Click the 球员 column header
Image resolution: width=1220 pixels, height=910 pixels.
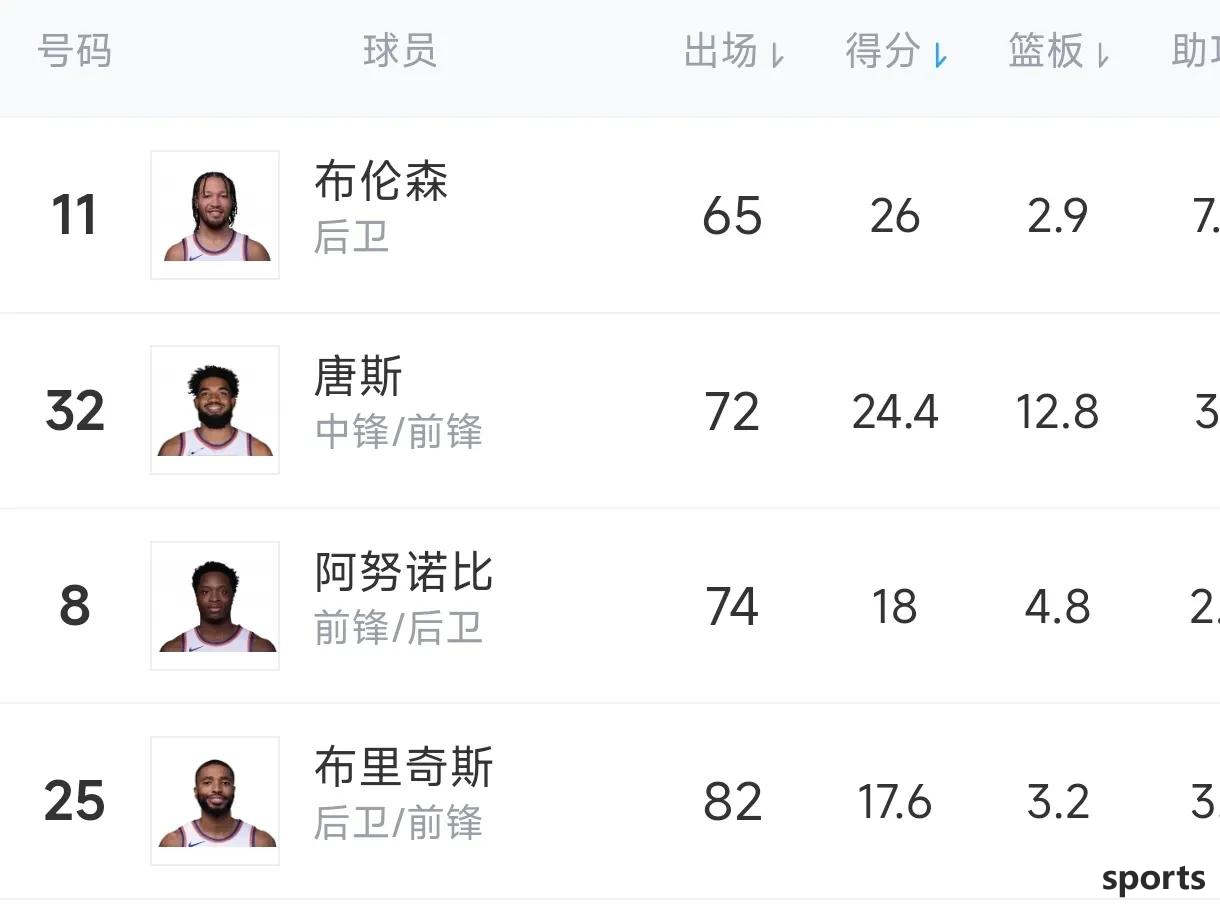click(400, 51)
